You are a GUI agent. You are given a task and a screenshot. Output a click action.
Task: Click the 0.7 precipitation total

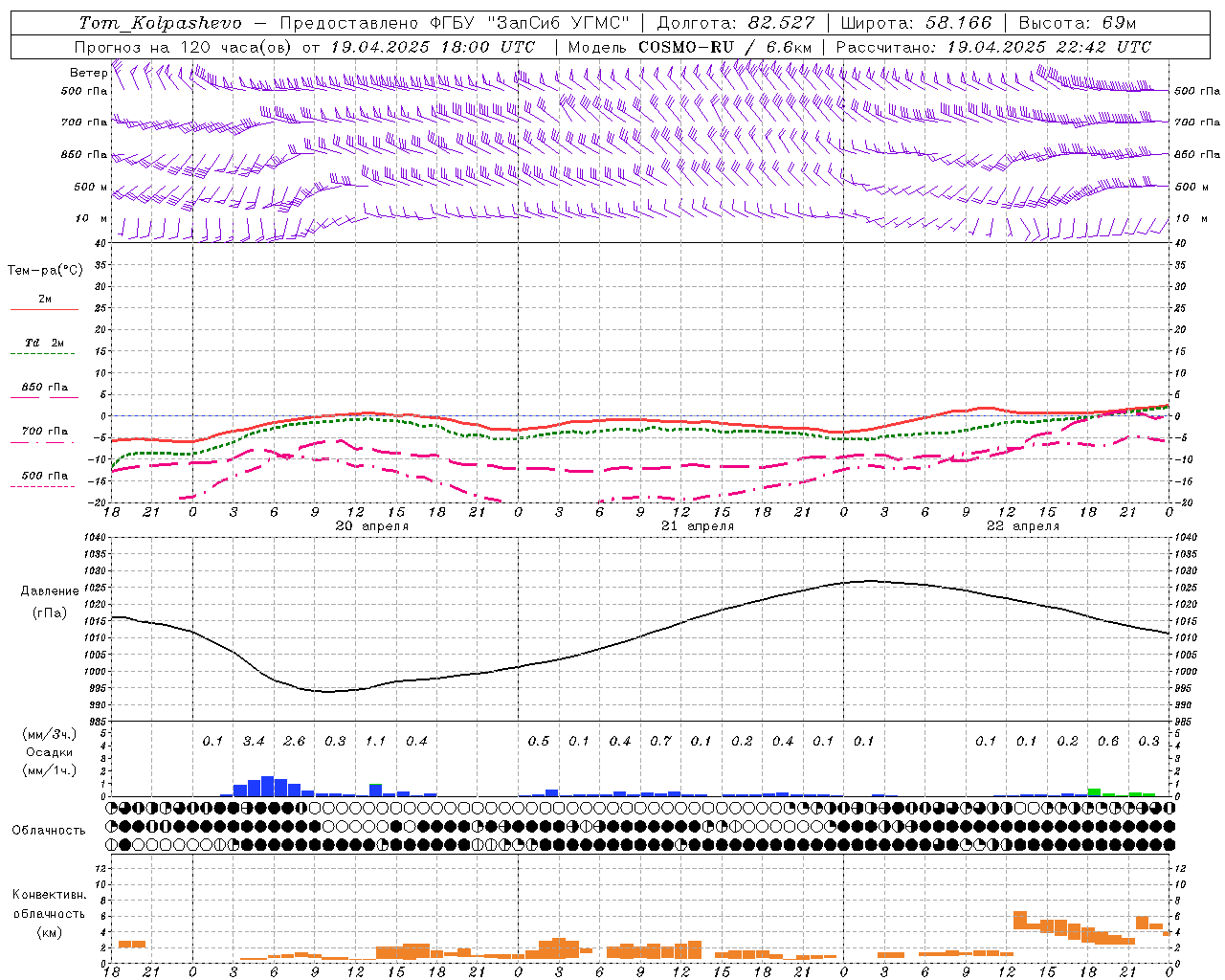(660, 741)
